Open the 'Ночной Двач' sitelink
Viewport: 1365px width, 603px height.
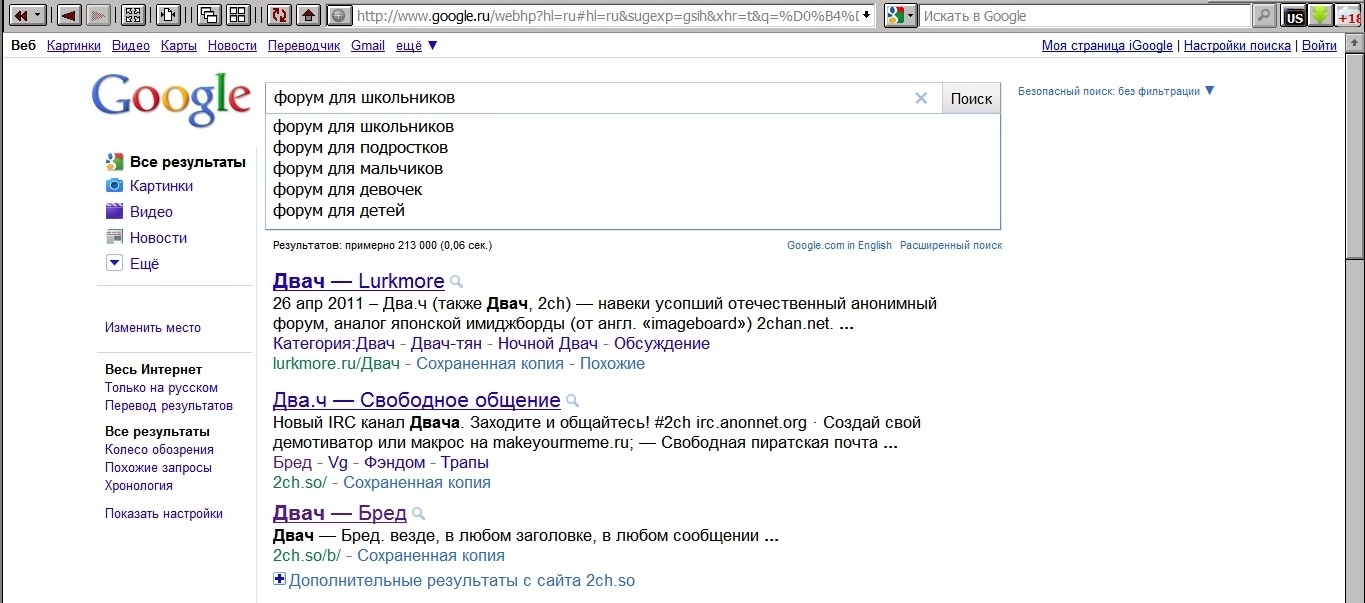tap(548, 344)
